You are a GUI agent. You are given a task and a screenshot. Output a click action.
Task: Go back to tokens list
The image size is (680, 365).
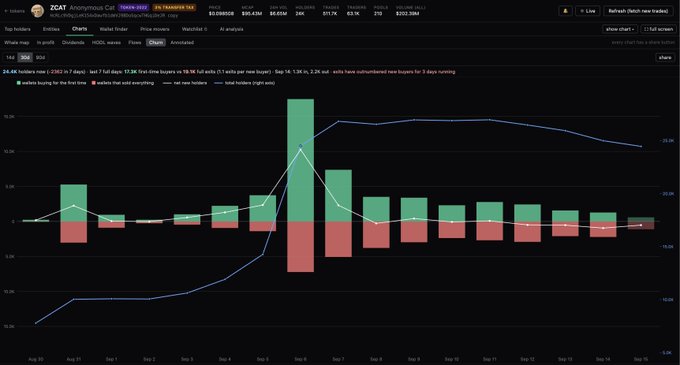15,11
